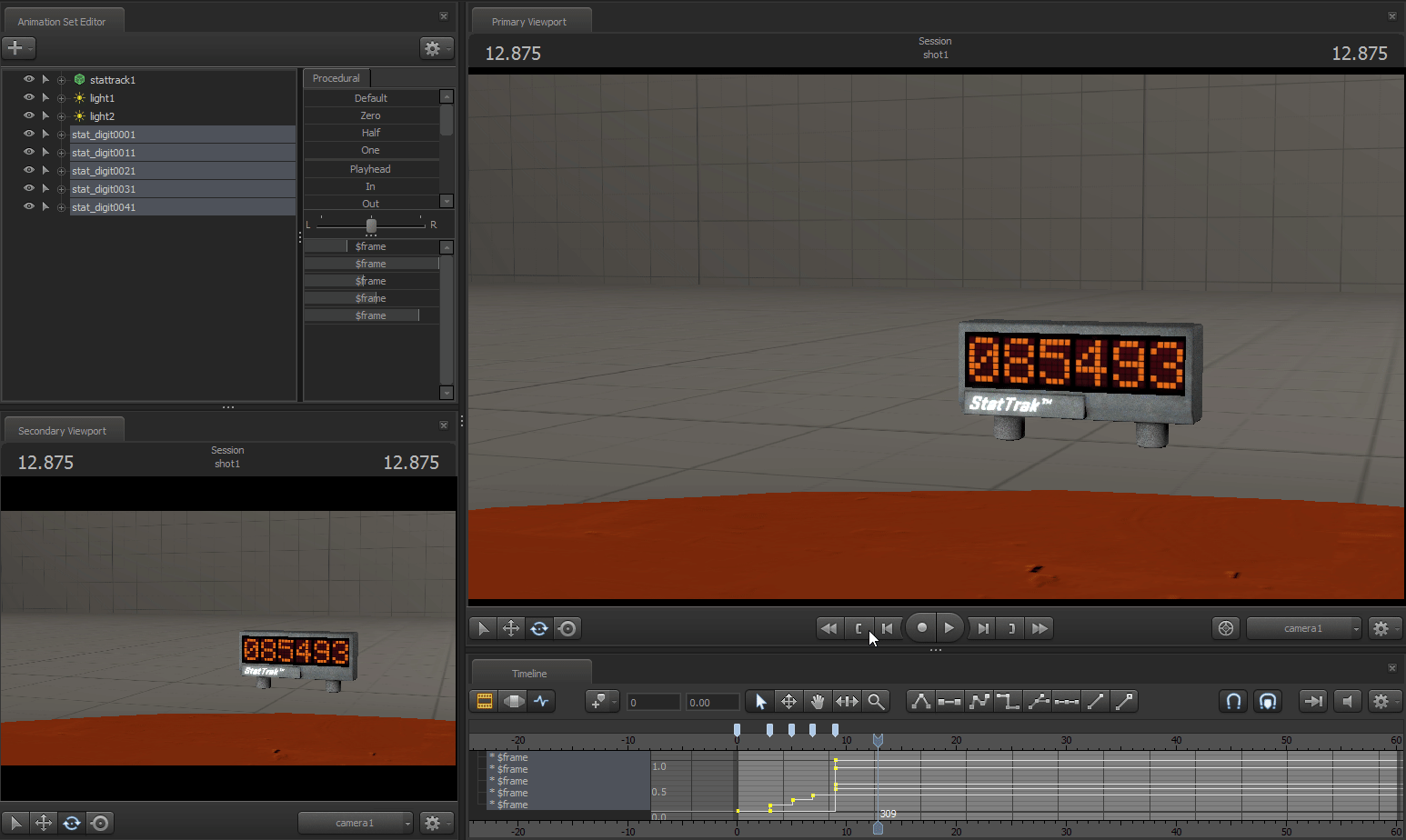
Task: Pick the horizontal scale tool in Timeline
Action: [x=847, y=701]
